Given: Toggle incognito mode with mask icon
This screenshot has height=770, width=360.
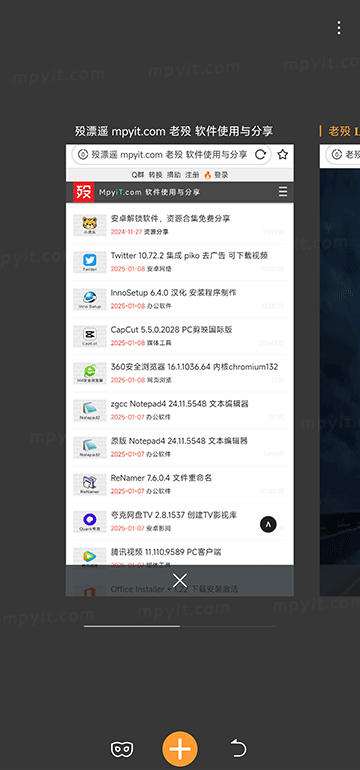Looking at the screenshot, I should [122, 749].
